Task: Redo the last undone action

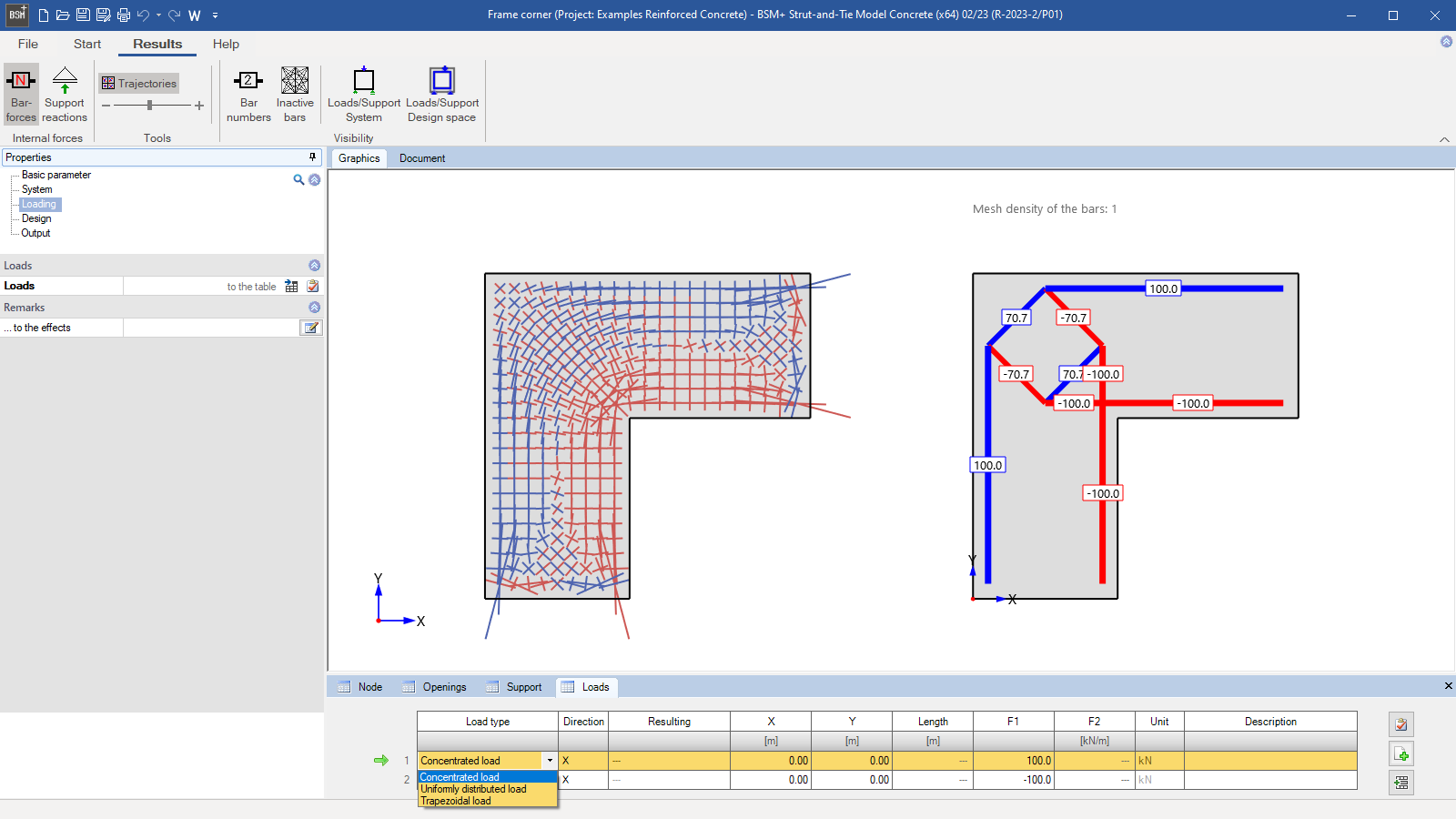Action: (x=174, y=15)
